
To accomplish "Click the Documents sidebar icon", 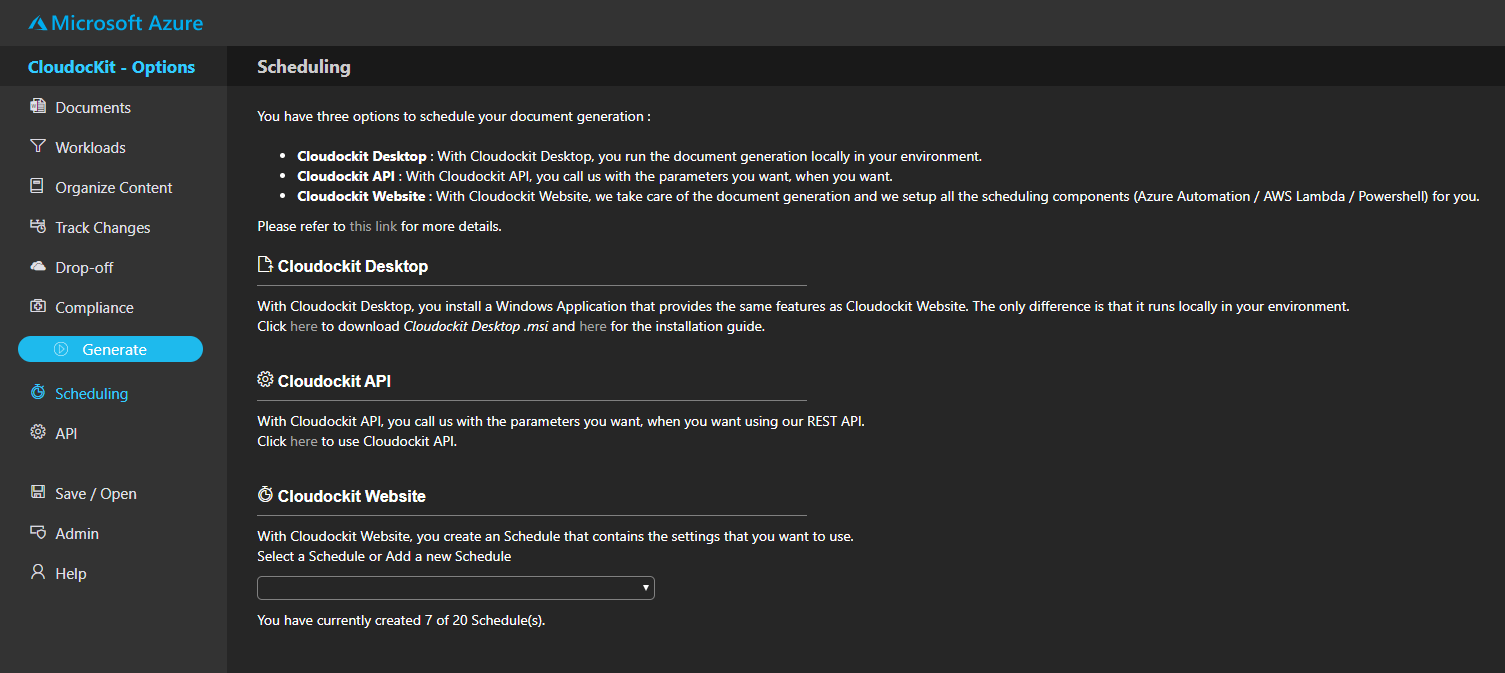I will (x=38, y=106).
